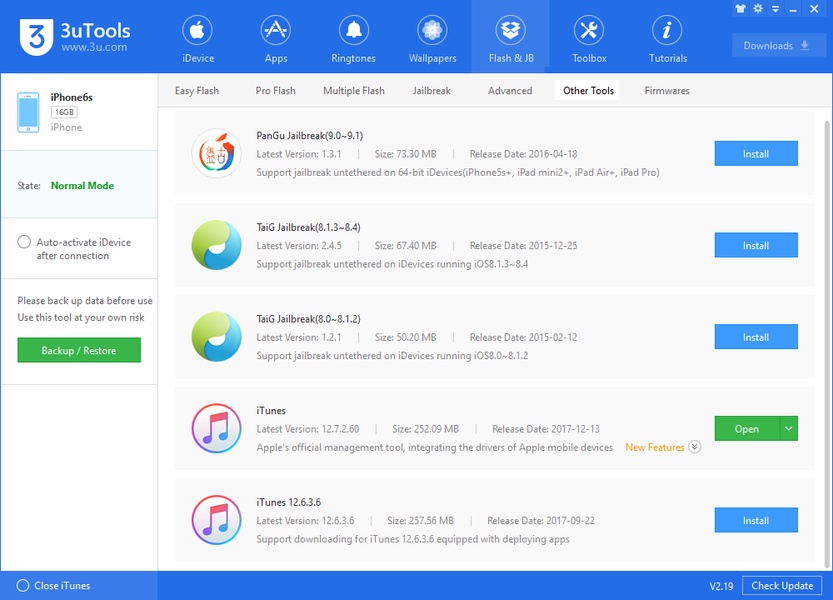Go to Ringtones bell icon
This screenshot has width=833, height=600.
pyautogui.click(x=354, y=31)
